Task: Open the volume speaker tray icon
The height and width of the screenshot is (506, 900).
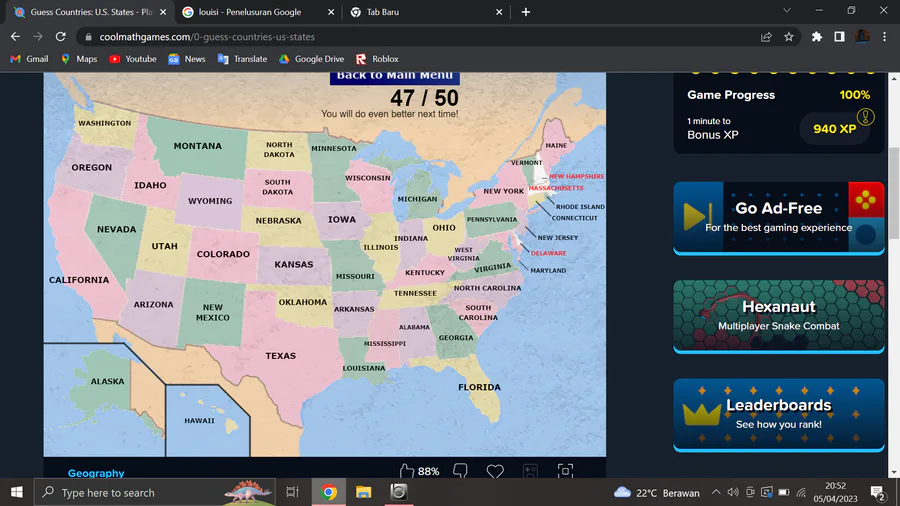Action: point(732,492)
